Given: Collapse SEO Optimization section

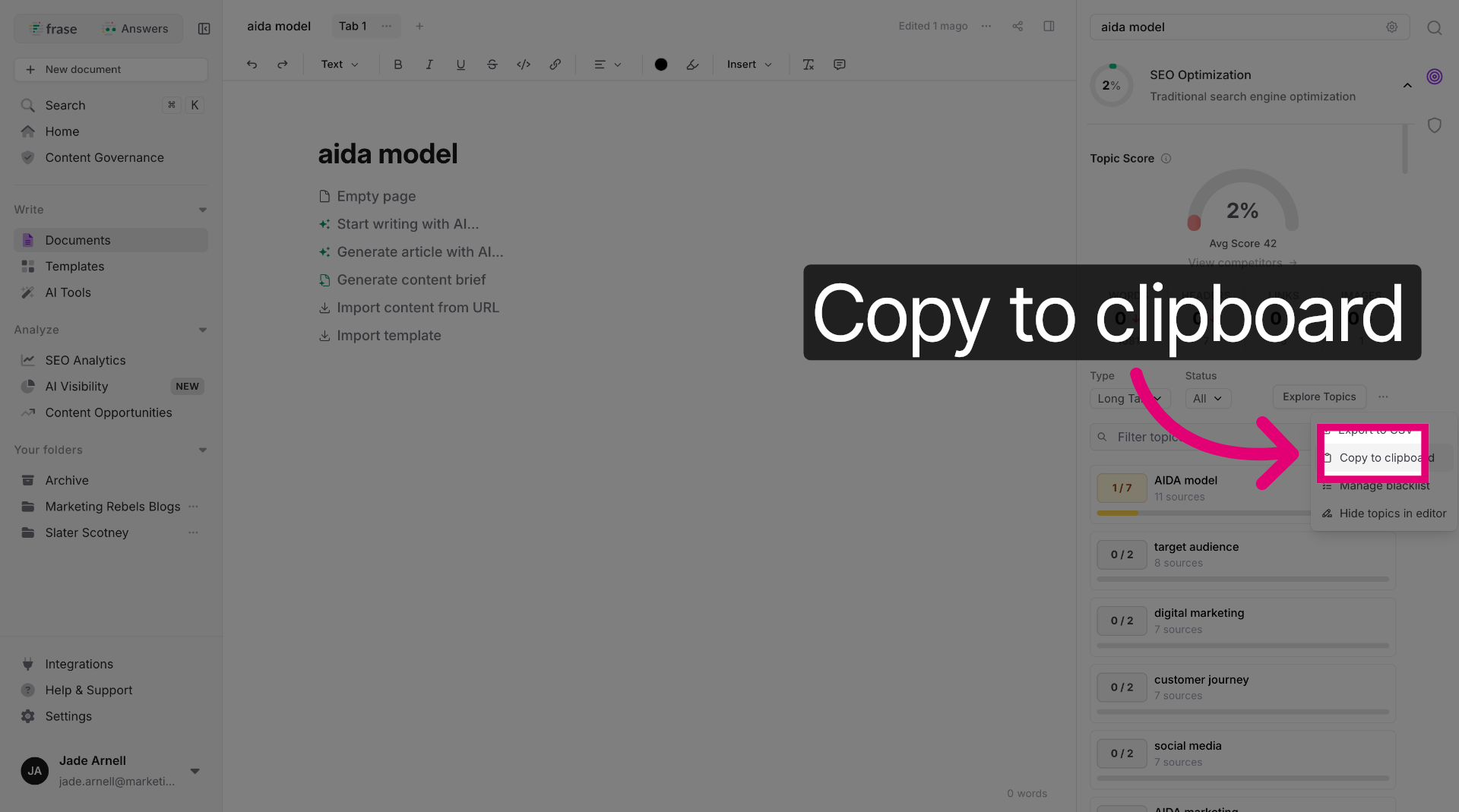Looking at the screenshot, I should [1407, 85].
